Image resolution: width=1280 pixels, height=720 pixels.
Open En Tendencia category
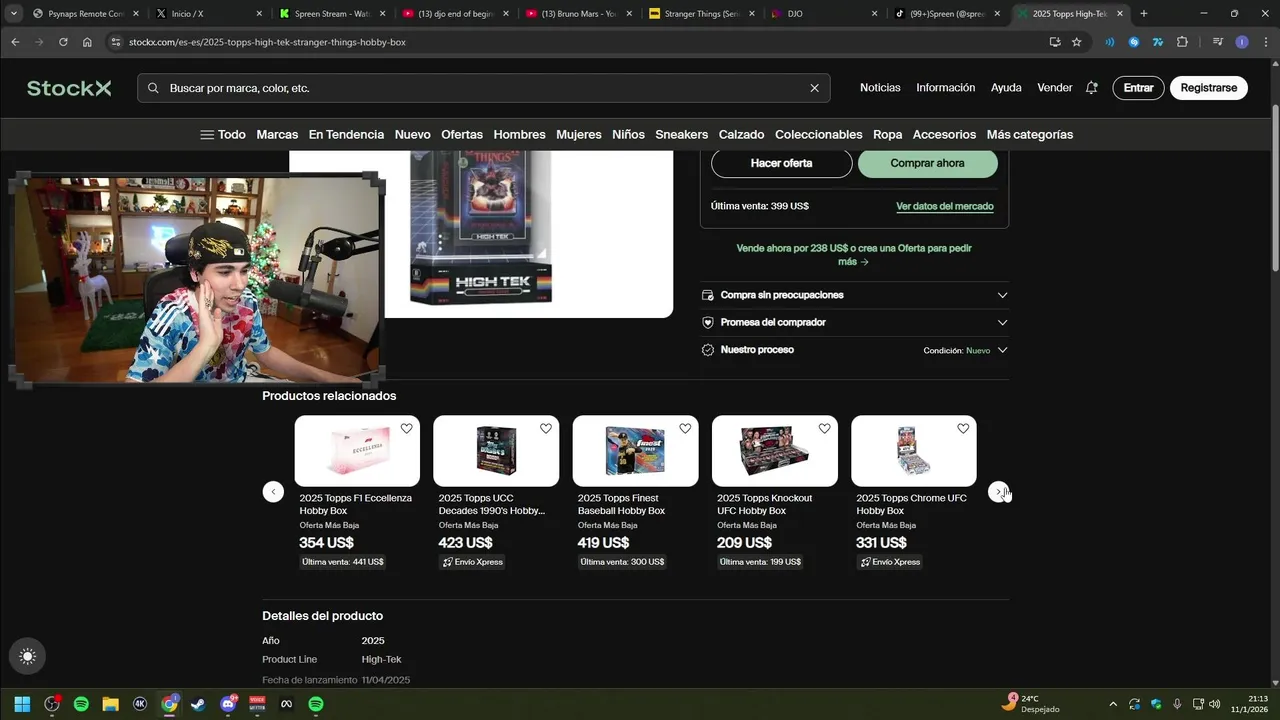click(x=346, y=134)
